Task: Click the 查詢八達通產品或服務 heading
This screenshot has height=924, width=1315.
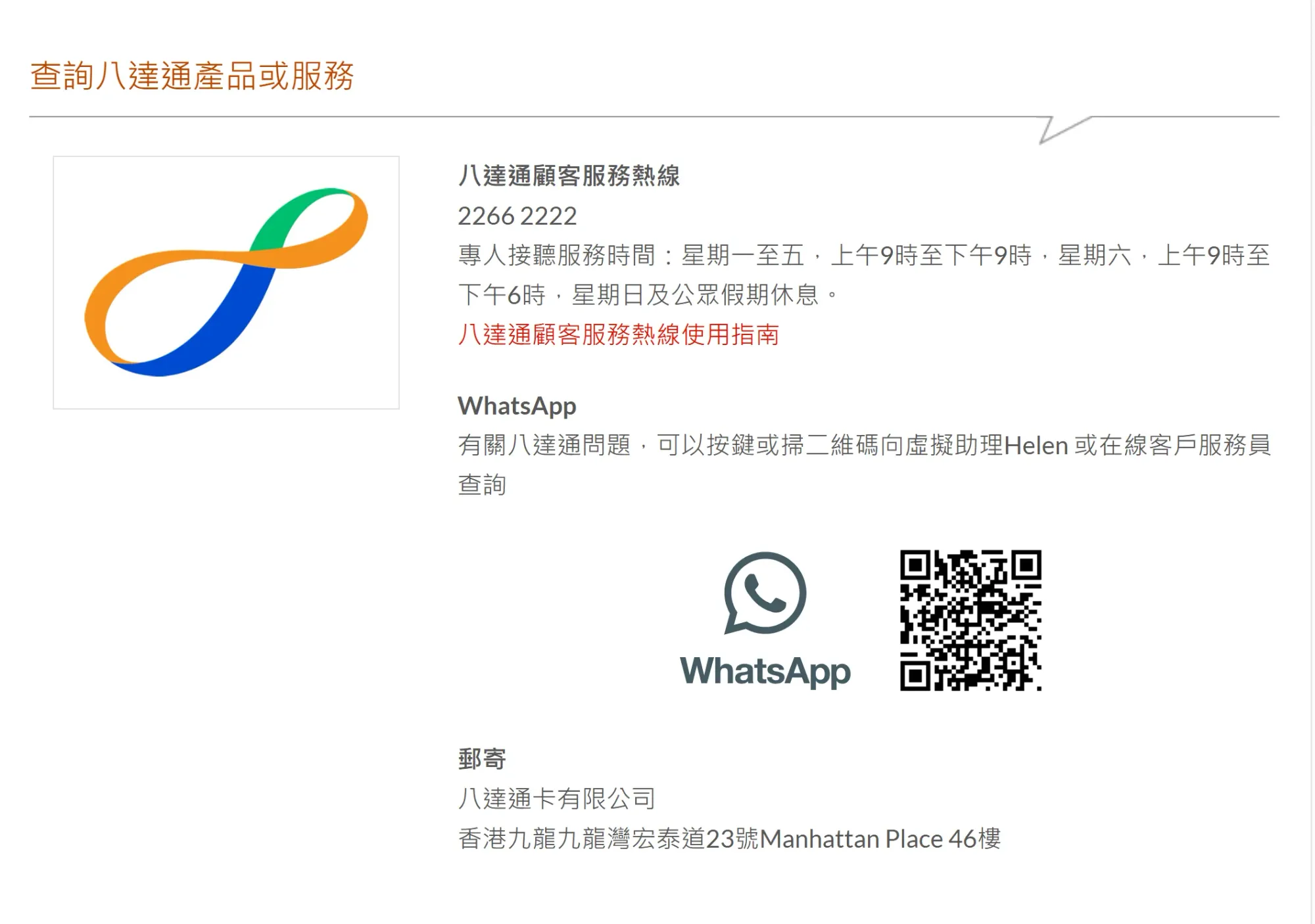Action: point(192,76)
